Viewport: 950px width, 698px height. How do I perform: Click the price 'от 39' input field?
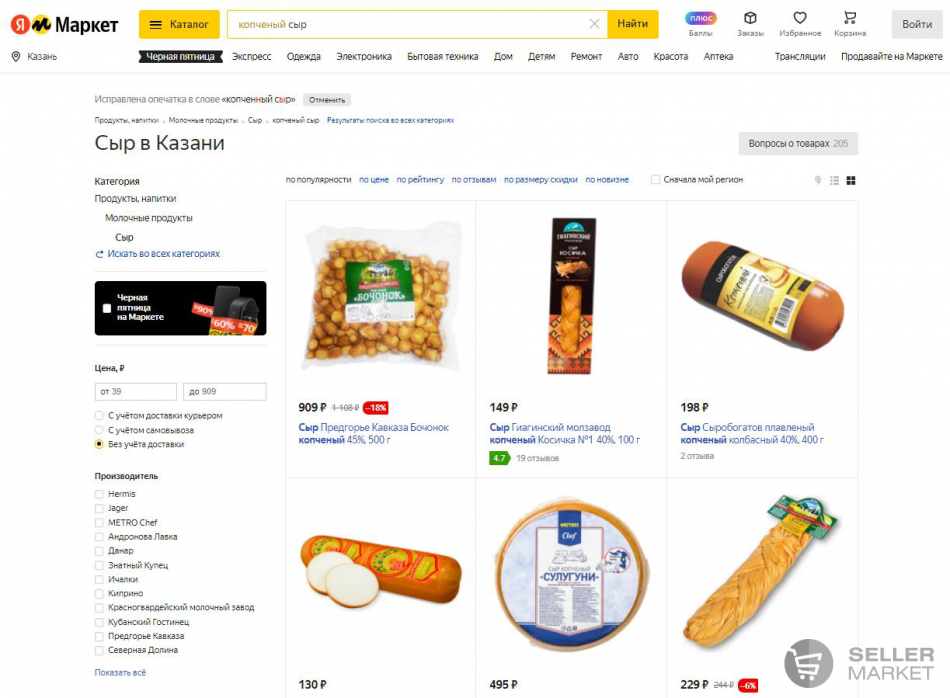click(136, 391)
